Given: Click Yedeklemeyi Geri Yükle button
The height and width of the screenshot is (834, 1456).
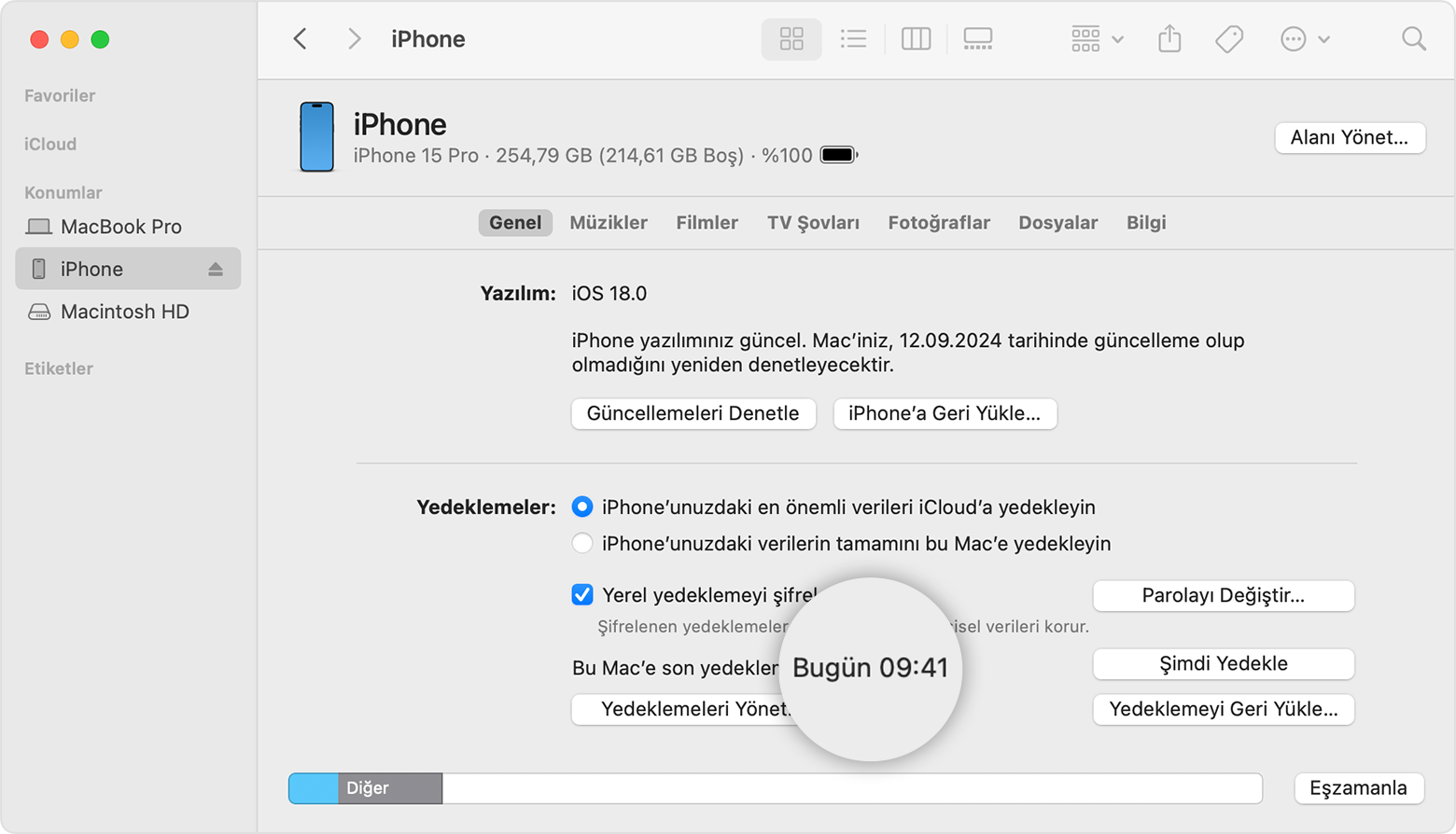Looking at the screenshot, I should click(1223, 709).
